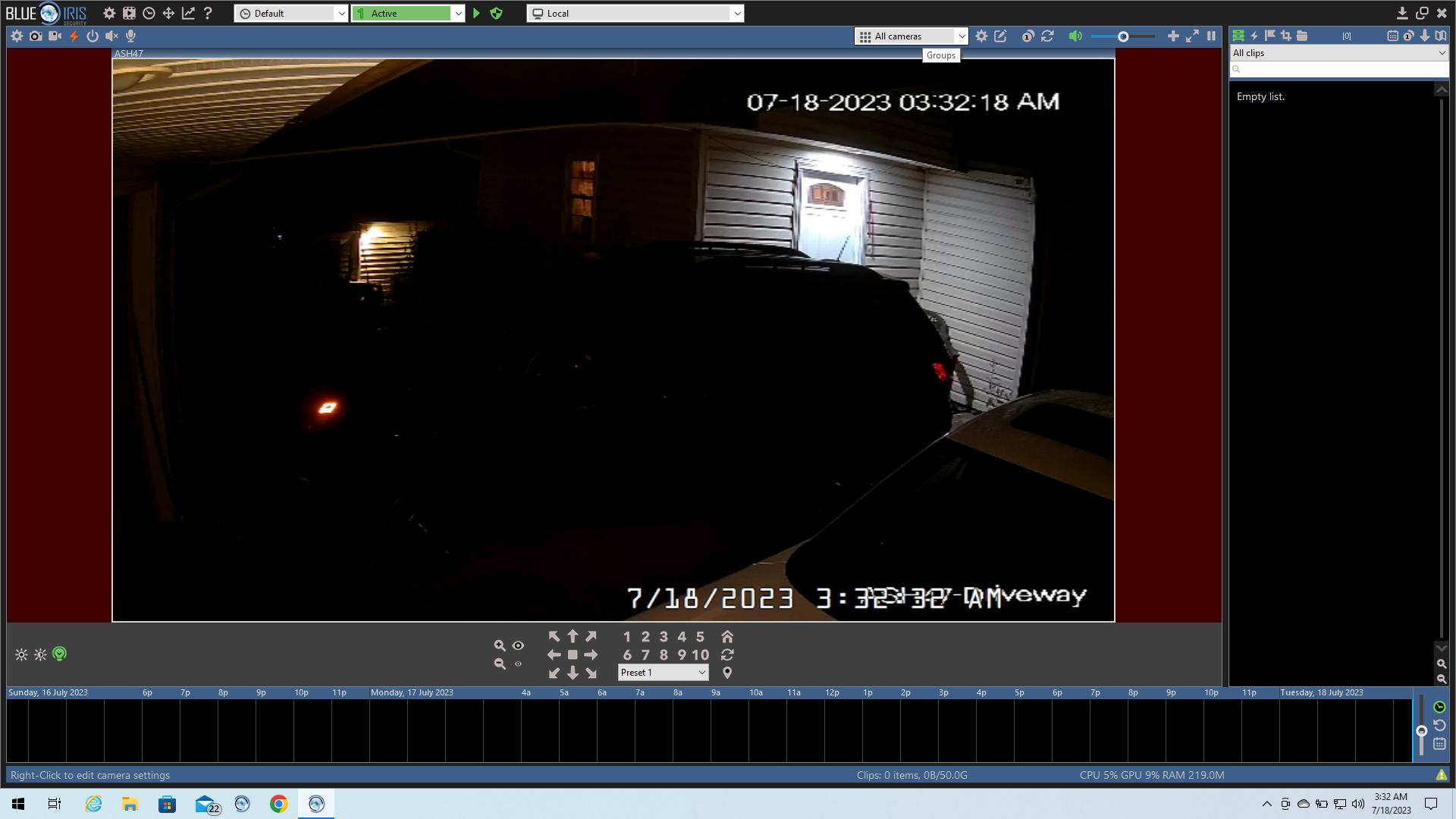Screen dimensions: 1456x819
Task: Pan camera left with PTZ left arrow
Action: [554, 654]
